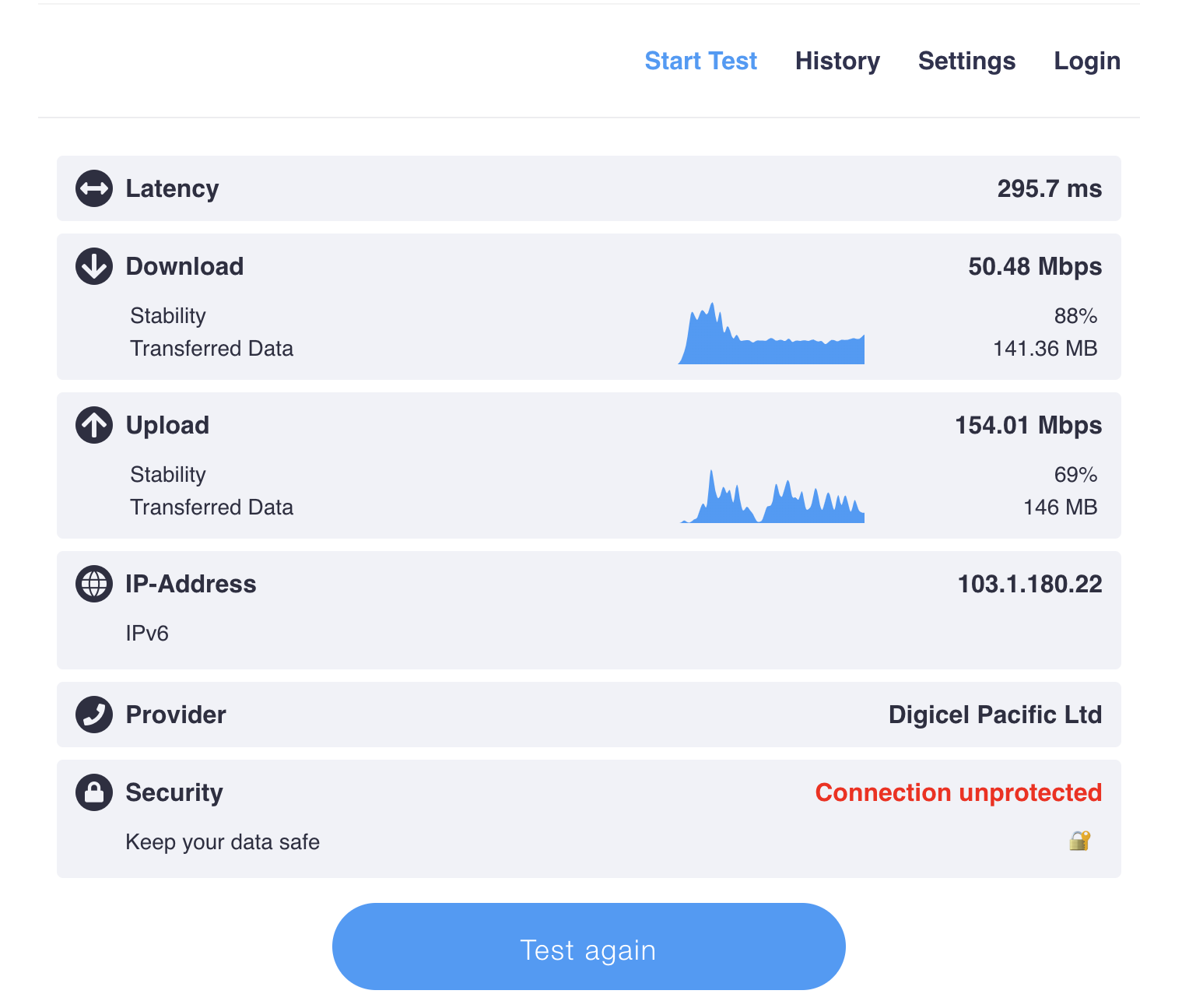The height and width of the screenshot is (1008, 1182).
Task: Click the IPv6 label
Action: tap(147, 634)
